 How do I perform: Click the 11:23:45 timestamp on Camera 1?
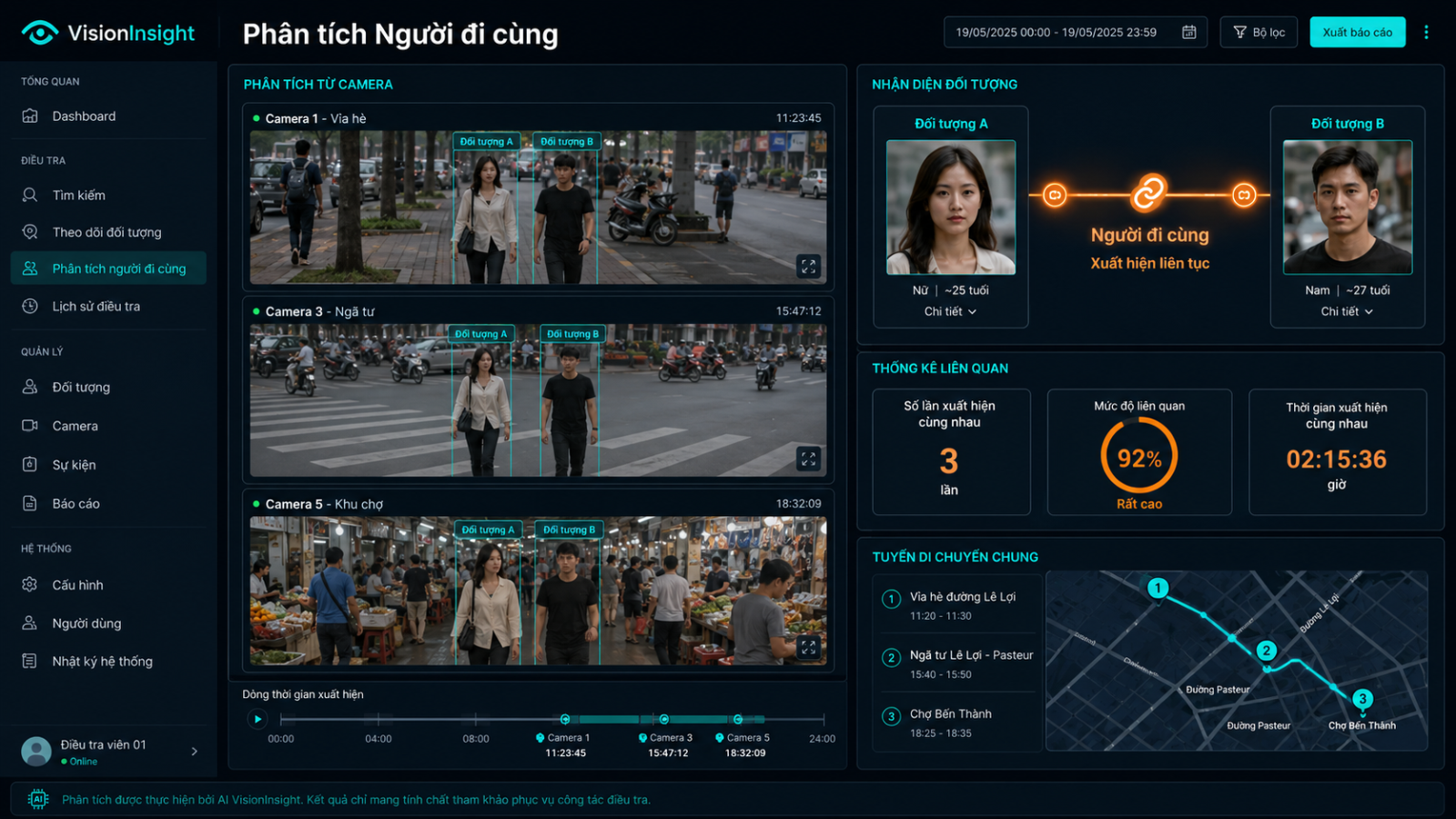(798, 118)
